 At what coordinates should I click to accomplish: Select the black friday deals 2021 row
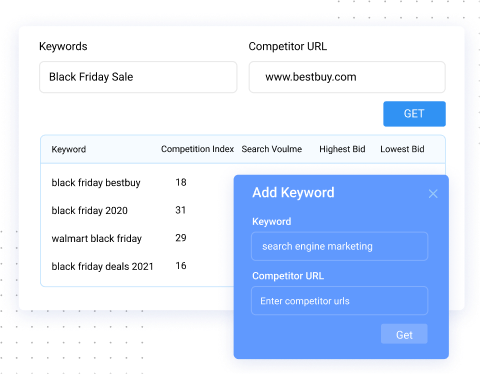point(137,266)
